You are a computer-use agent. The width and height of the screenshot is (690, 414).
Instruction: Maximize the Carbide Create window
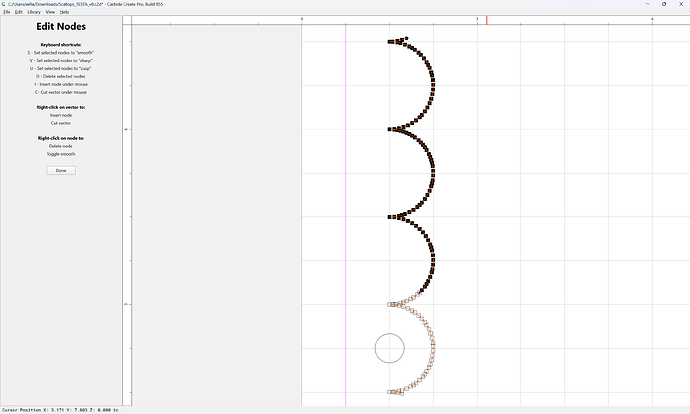[664, 4]
